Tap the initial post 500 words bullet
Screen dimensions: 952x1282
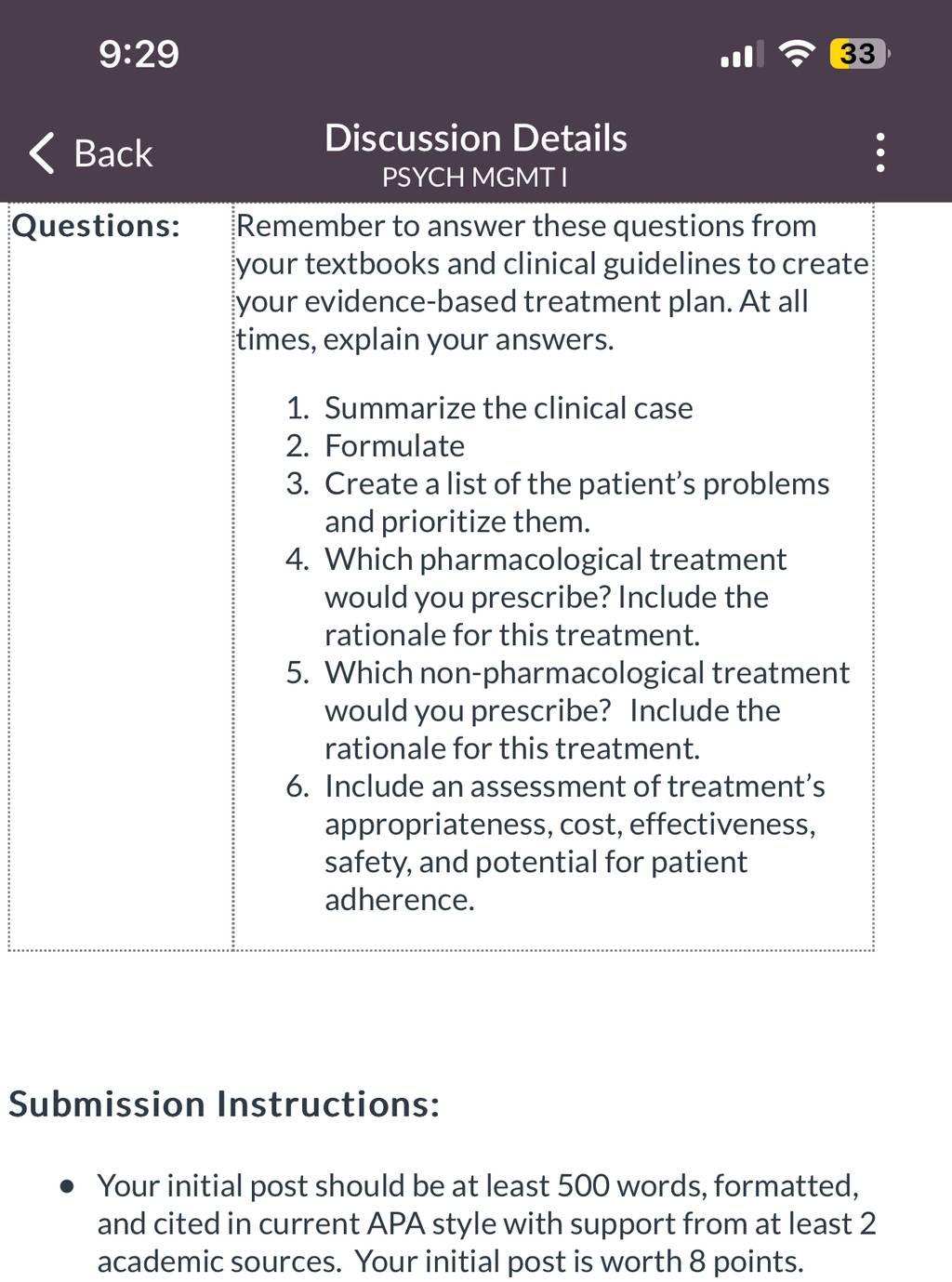coord(486,1223)
